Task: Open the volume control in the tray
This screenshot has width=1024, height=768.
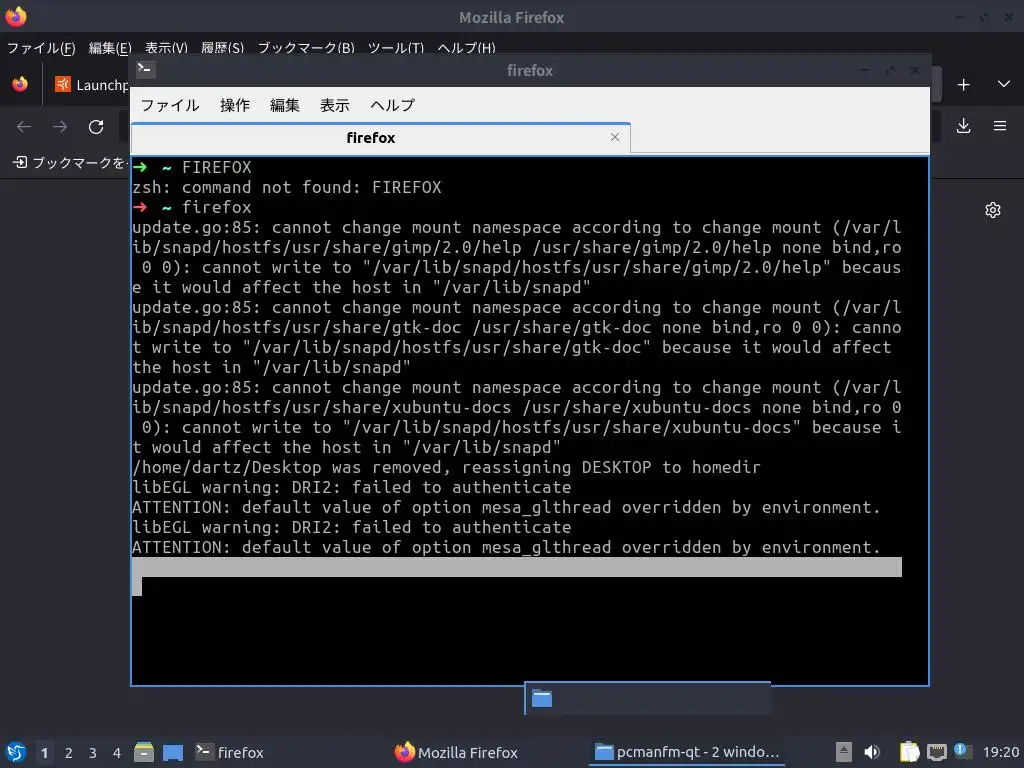Action: [872, 752]
